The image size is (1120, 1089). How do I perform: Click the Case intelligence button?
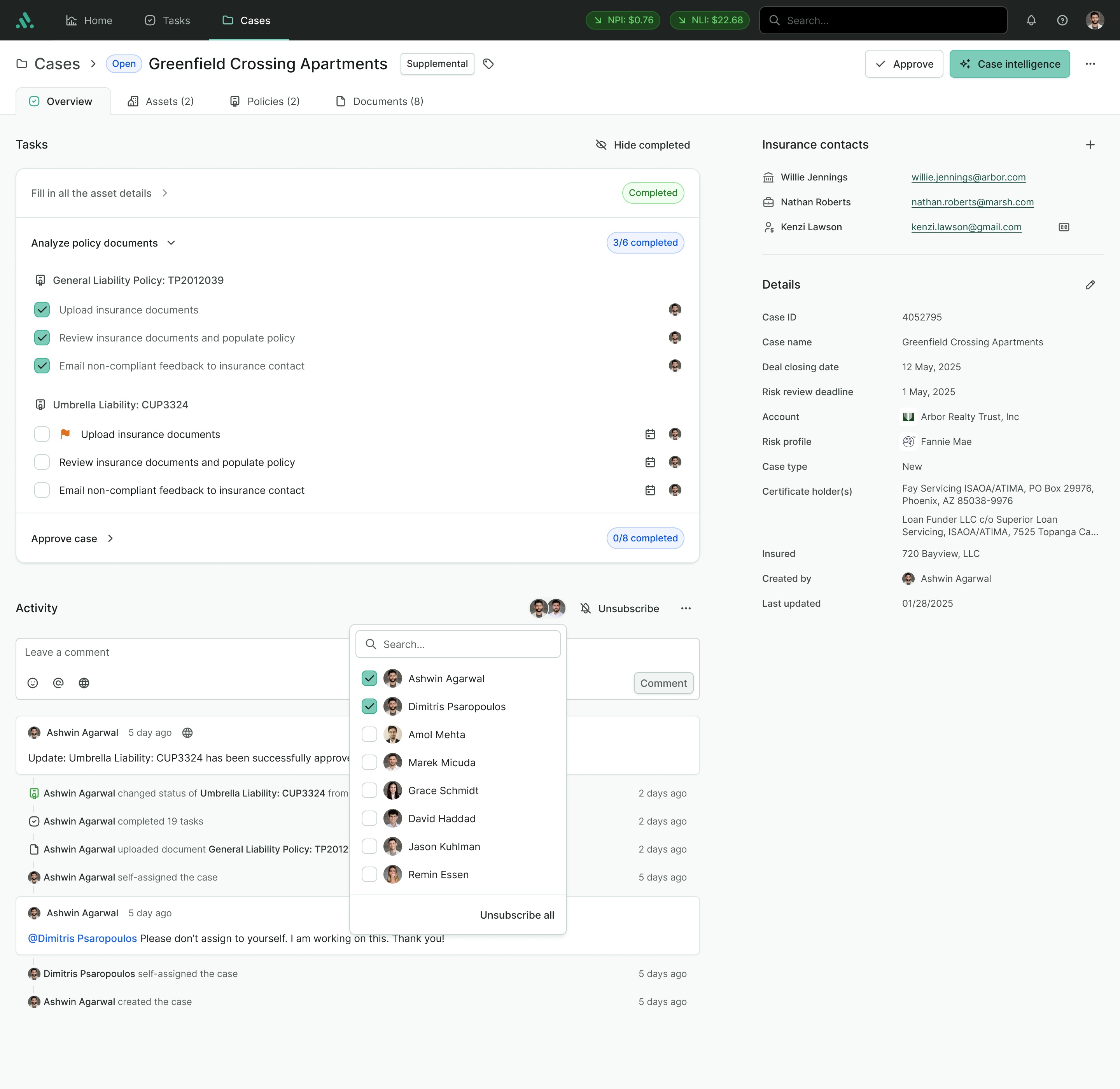[x=1009, y=64]
